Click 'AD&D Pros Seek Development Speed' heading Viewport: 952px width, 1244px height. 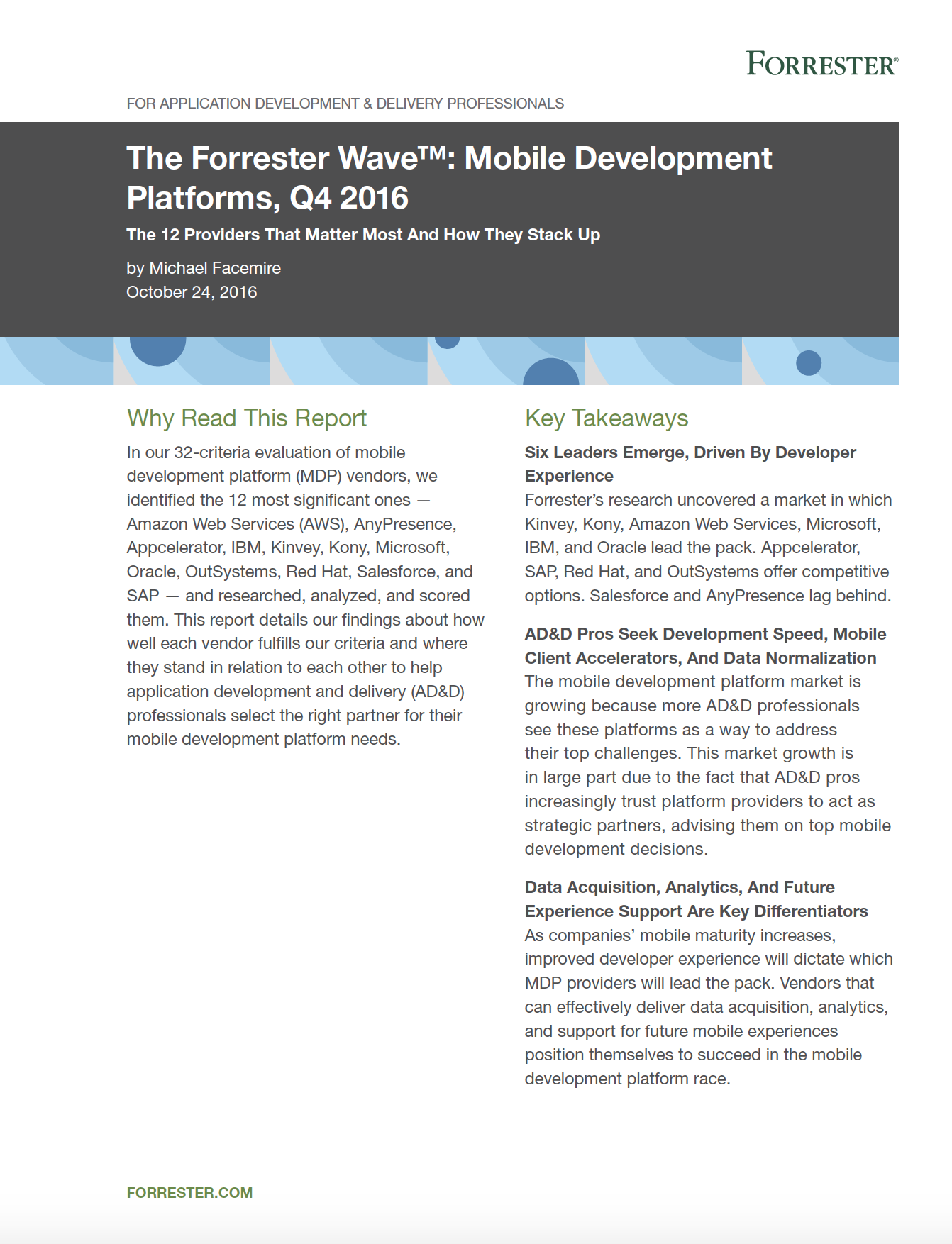click(706, 634)
